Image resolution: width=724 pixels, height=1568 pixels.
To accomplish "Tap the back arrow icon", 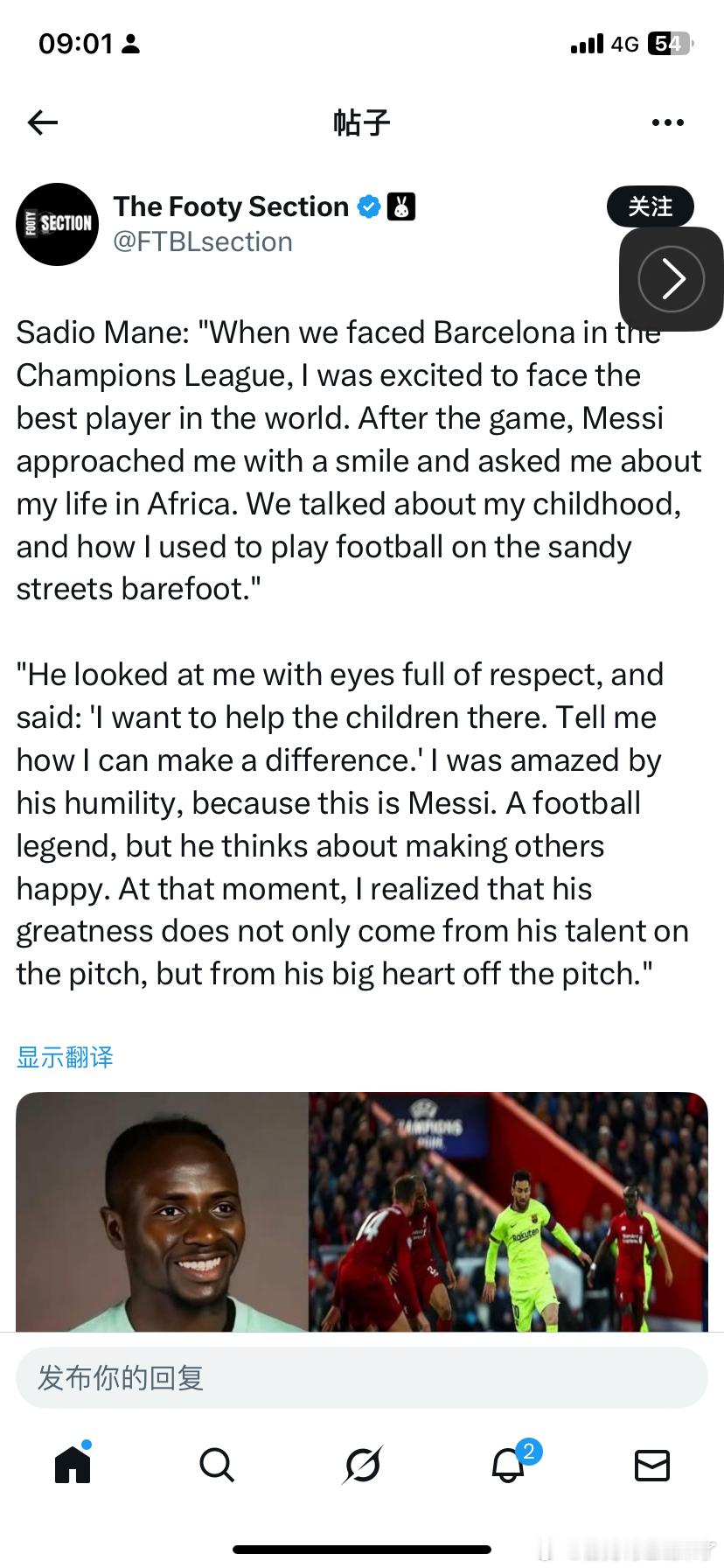I will tap(42, 122).
